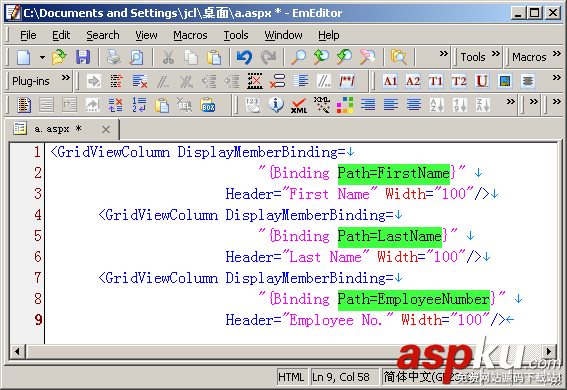The image size is (567, 390).
Task: Open the Window menu
Action: (x=283, y=35)
